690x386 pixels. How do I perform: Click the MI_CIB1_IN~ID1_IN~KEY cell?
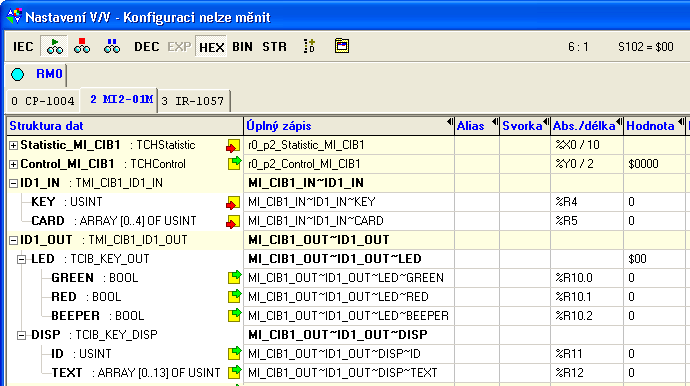click(349, 202)
